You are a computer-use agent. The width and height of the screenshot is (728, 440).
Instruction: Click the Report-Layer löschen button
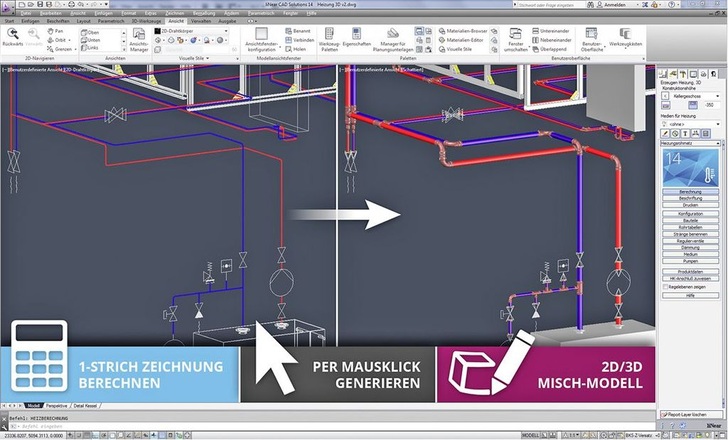691,414
